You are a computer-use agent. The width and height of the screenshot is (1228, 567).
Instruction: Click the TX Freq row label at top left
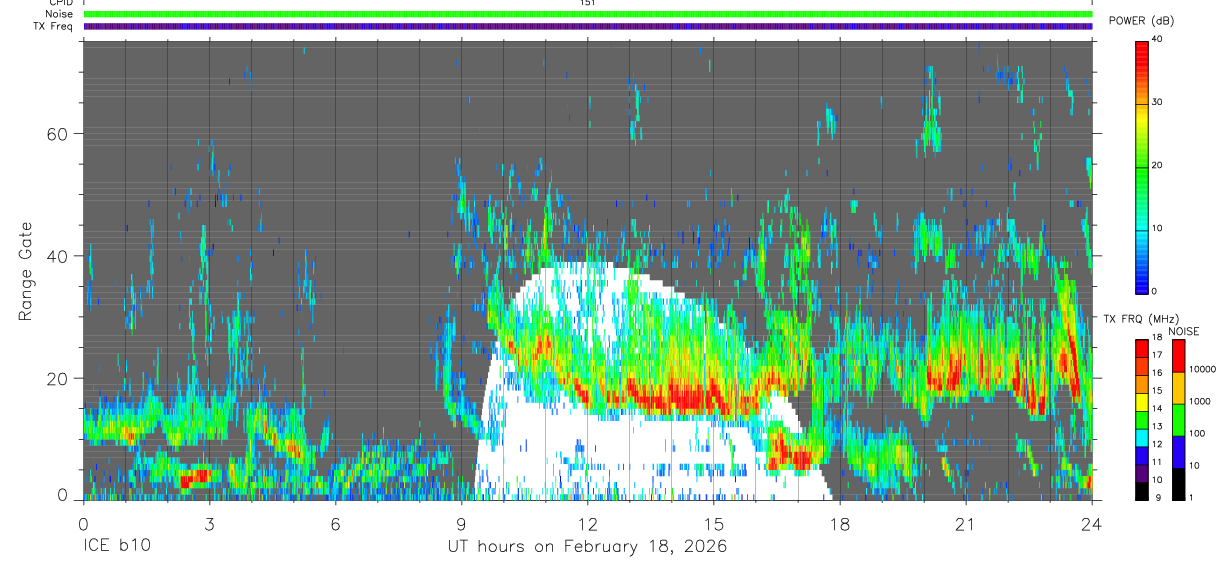54,26
